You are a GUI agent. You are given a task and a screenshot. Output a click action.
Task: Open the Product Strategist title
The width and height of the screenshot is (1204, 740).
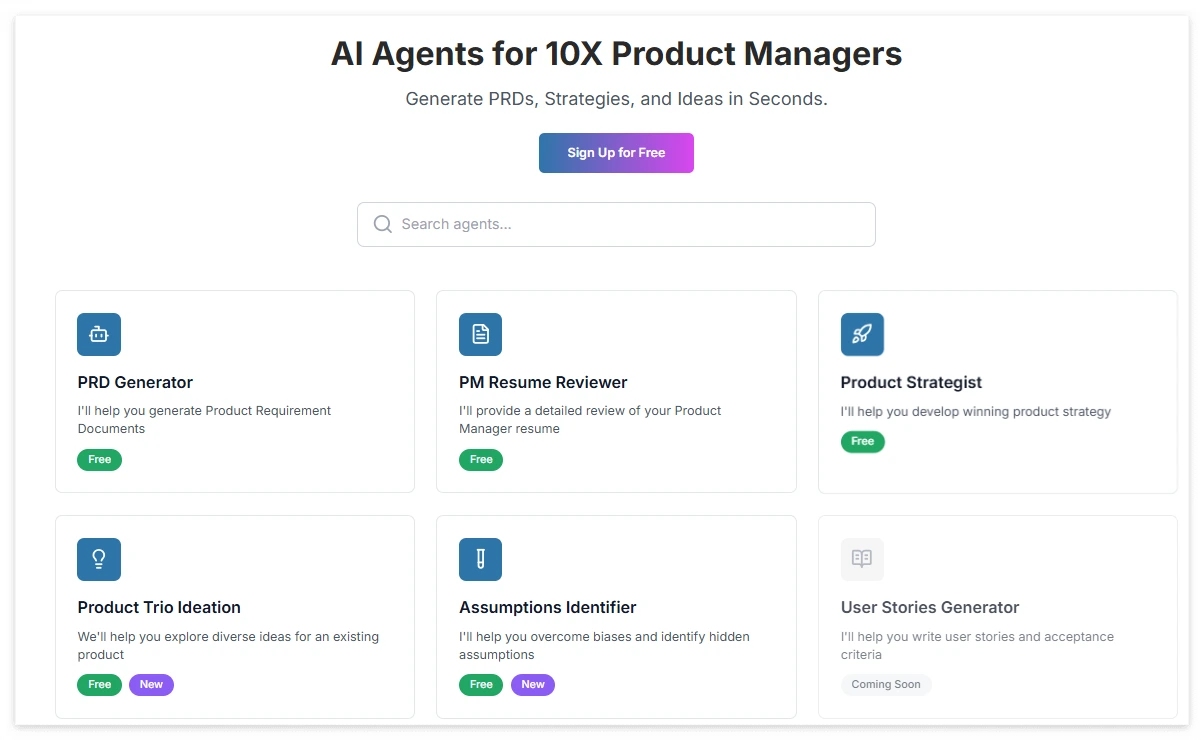point(911,382)
